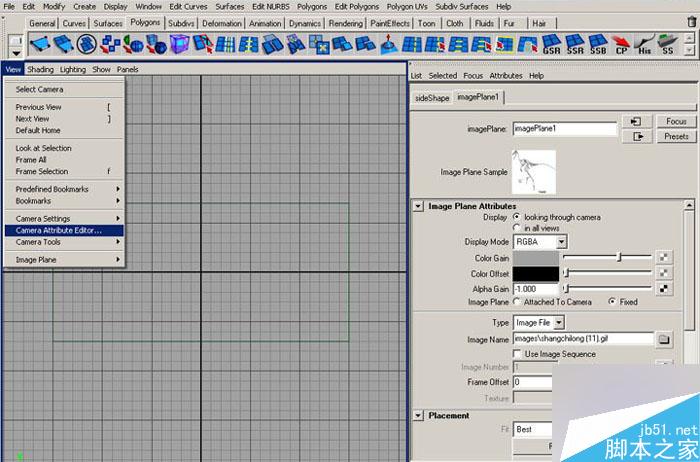Expand Camera Settings submenu
This screenshot has height=462, width=700.
(65, 218)
